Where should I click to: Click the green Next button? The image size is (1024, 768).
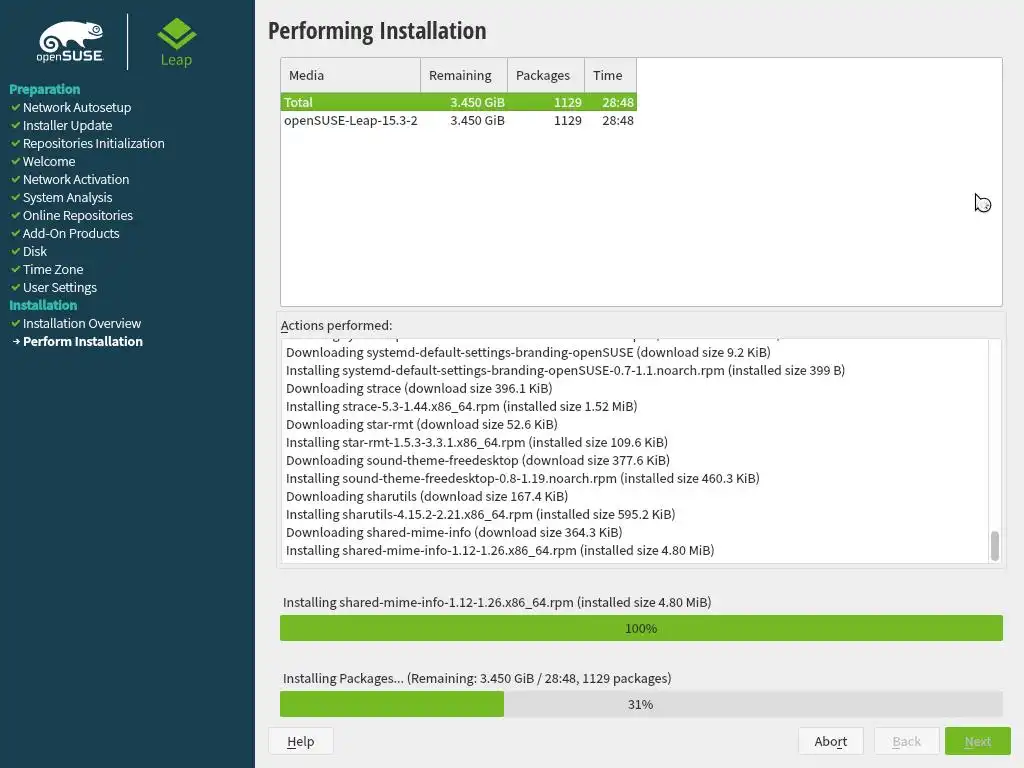click(978, 741)
